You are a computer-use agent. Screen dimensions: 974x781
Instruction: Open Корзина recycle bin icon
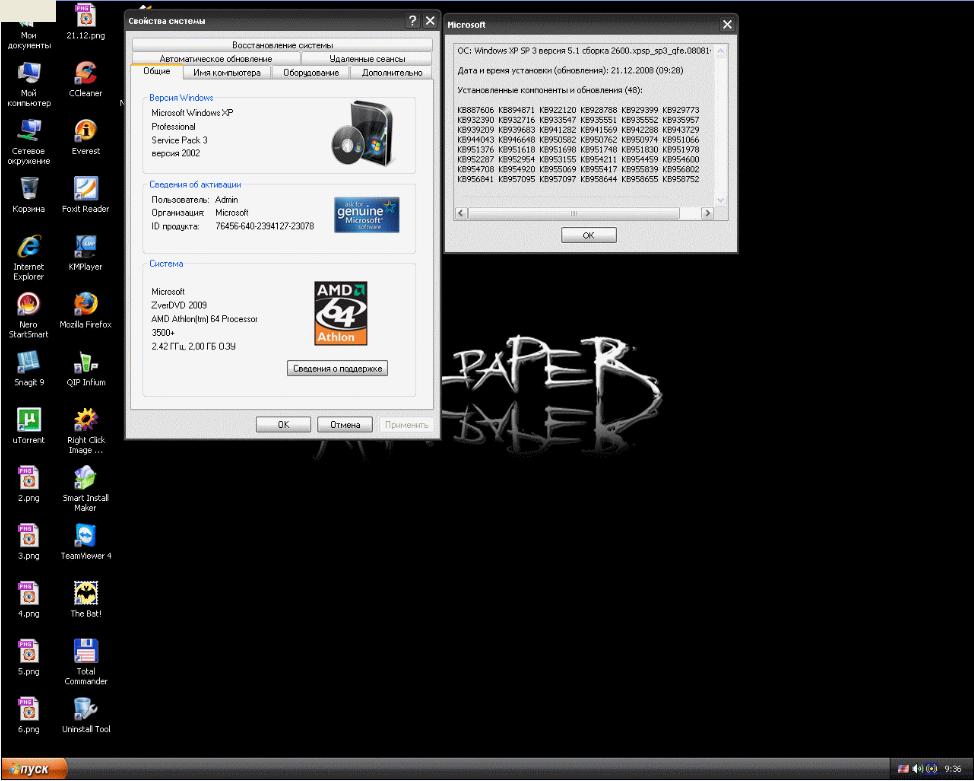click(x=29, y=195)
